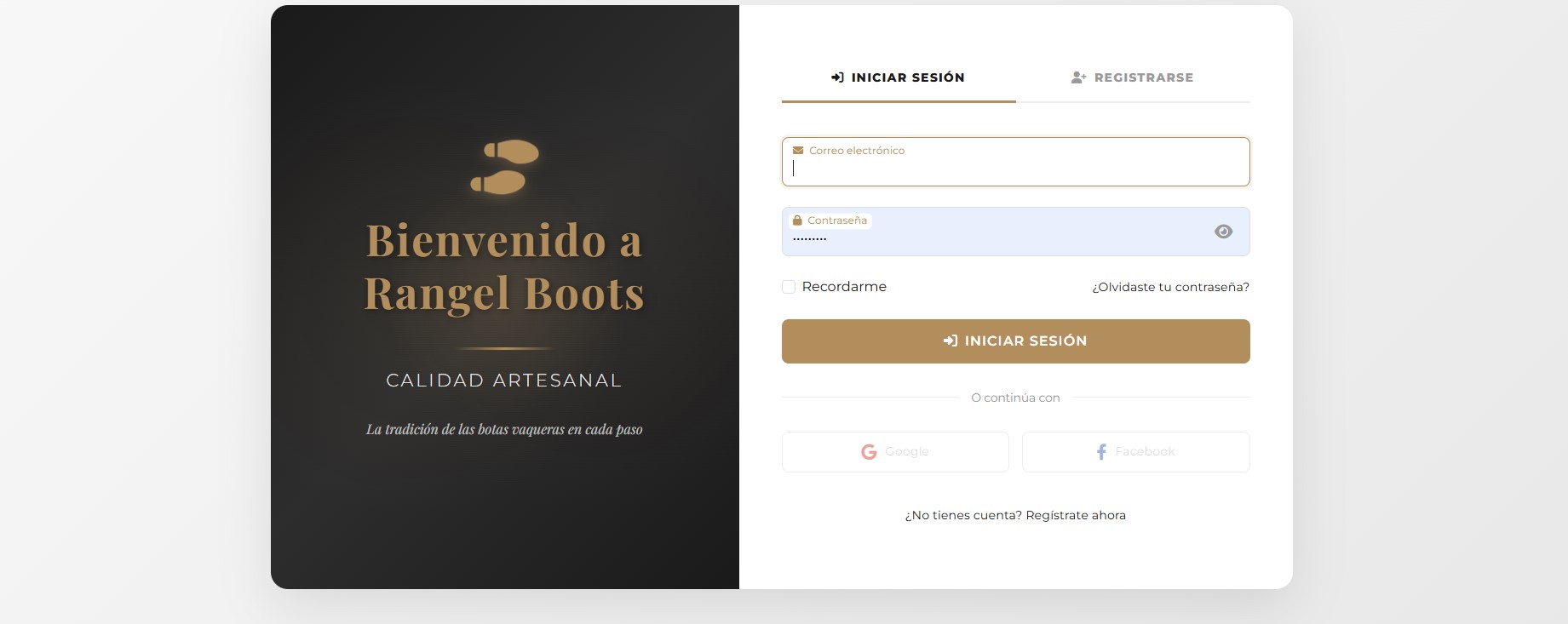Click the lock icon in password field
The image size is (1568, 624).
pyautogui.click(x=797, y=220)
